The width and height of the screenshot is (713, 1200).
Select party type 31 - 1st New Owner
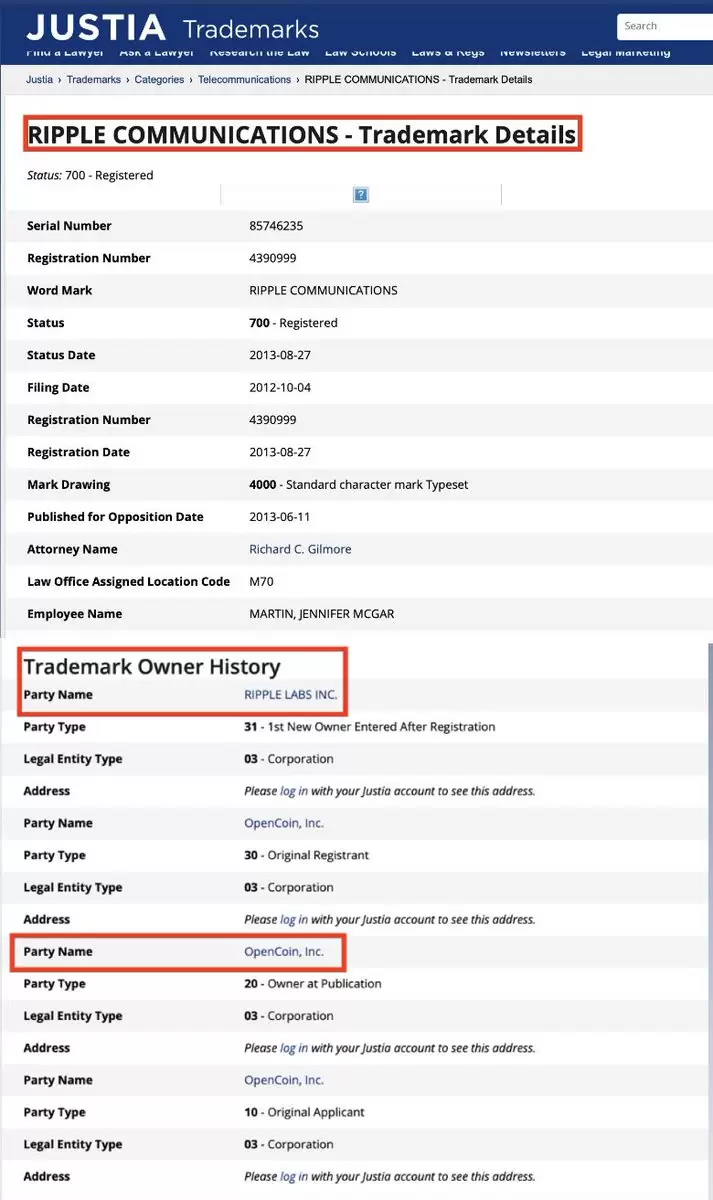(369, 726)
